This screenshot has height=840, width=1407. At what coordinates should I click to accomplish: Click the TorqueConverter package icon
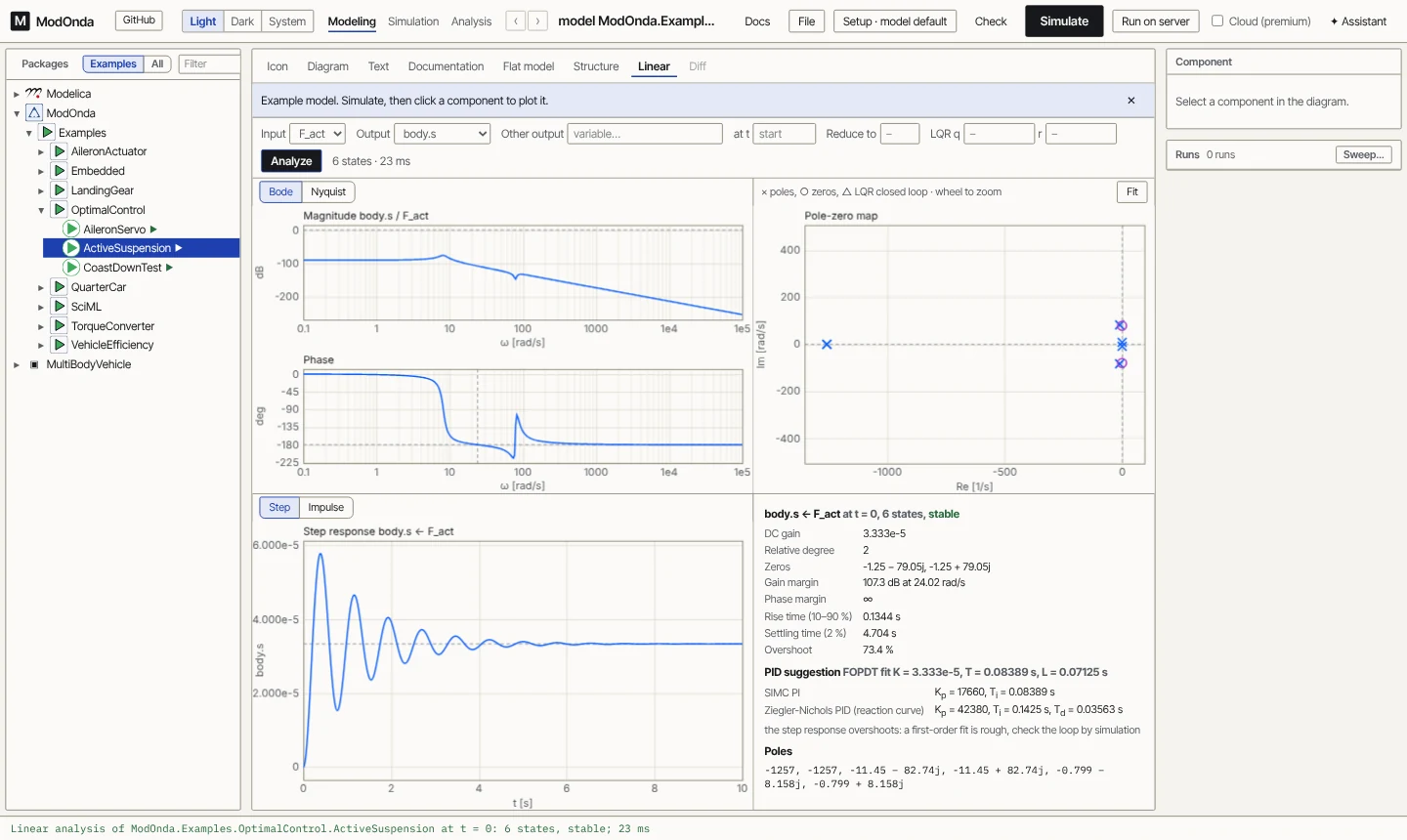[60, 326]
